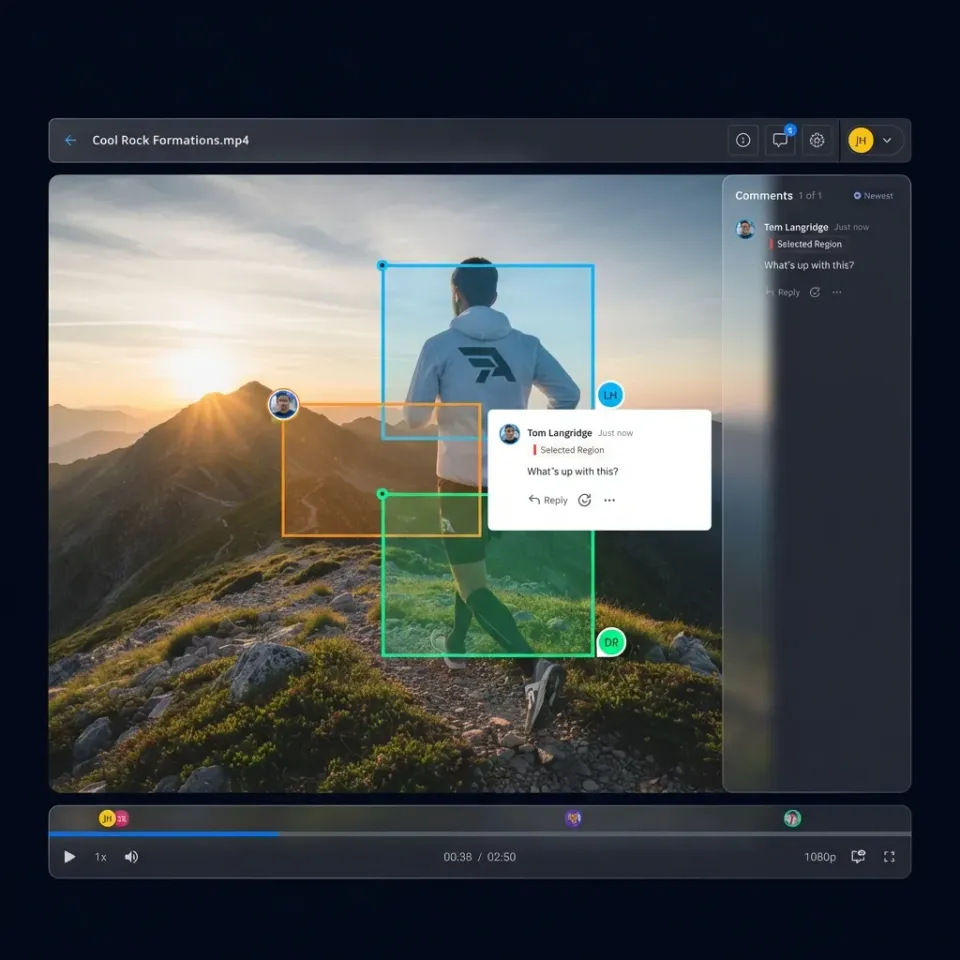The image size is (960, 960).
Task: Open the overflow menu in the comment popup
Action: 609,500
